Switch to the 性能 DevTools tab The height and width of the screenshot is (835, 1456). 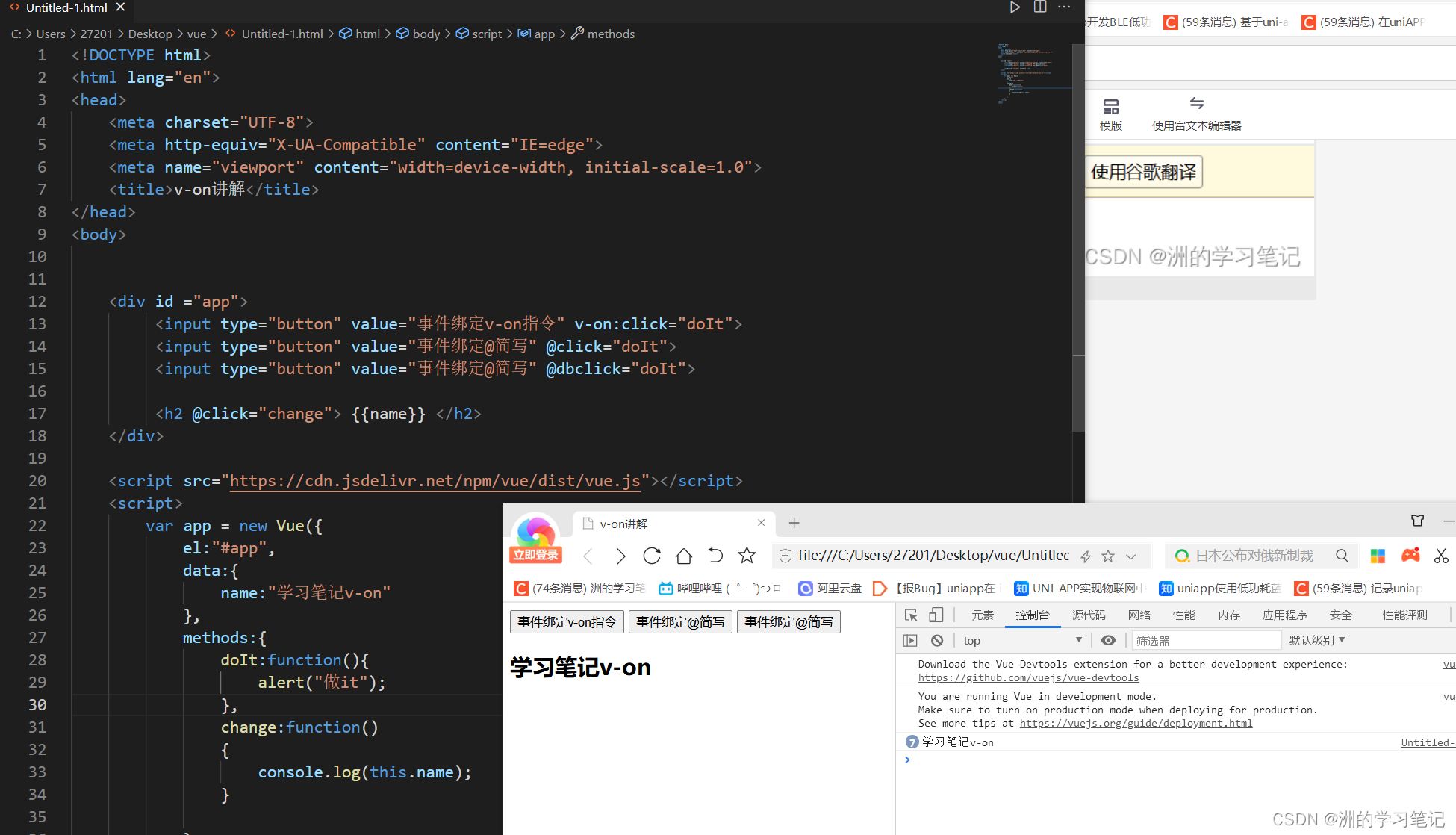coord(1184,615)
